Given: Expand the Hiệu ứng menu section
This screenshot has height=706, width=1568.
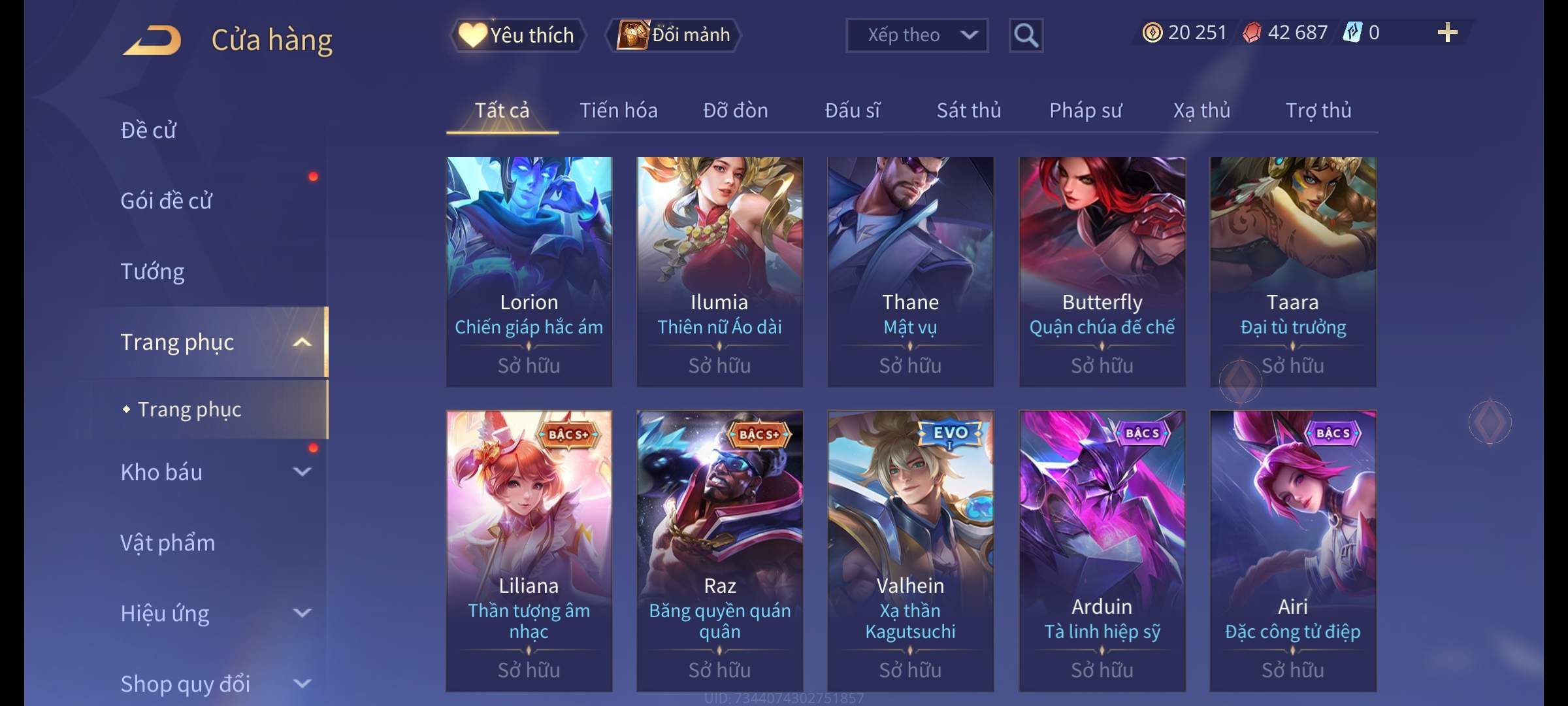Looking at the screenshot, I should (x=302, y=613).
